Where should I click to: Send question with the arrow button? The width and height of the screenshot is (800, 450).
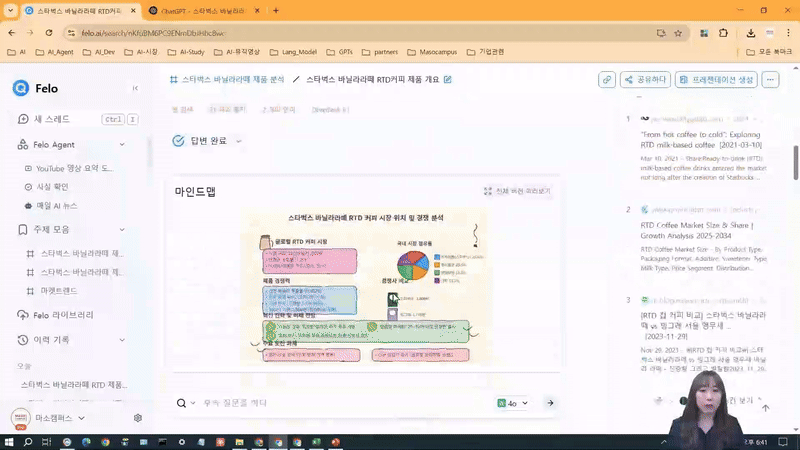(549, 403)
